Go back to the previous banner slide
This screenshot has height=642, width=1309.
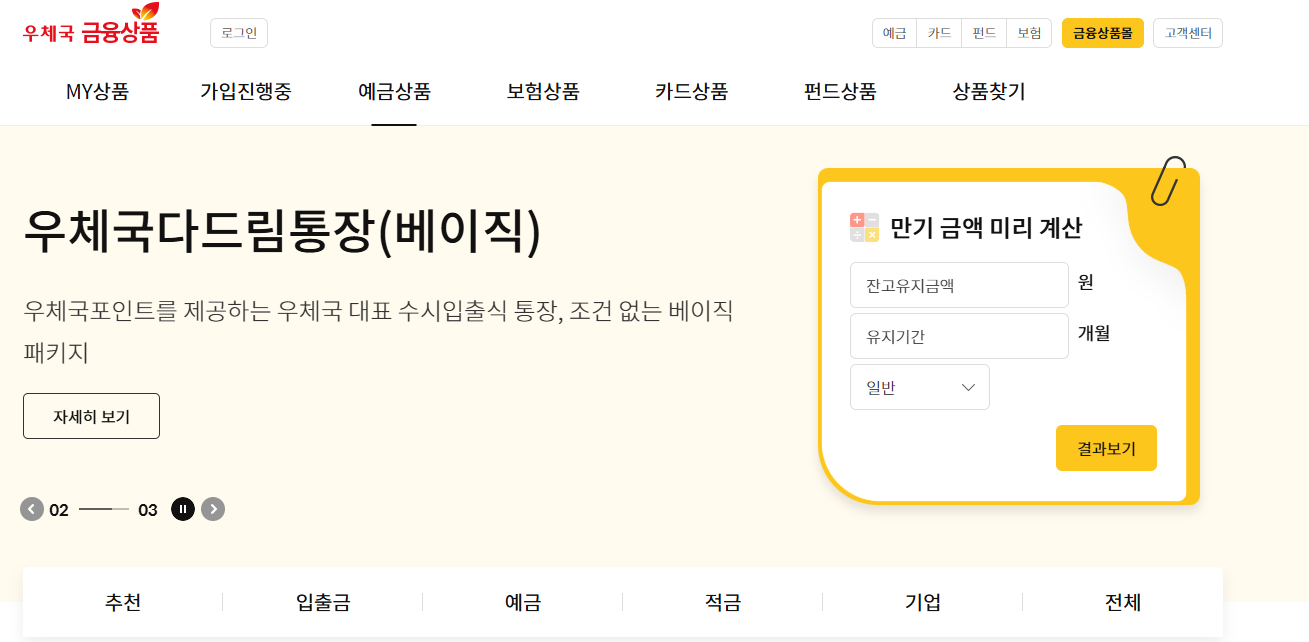30,509
